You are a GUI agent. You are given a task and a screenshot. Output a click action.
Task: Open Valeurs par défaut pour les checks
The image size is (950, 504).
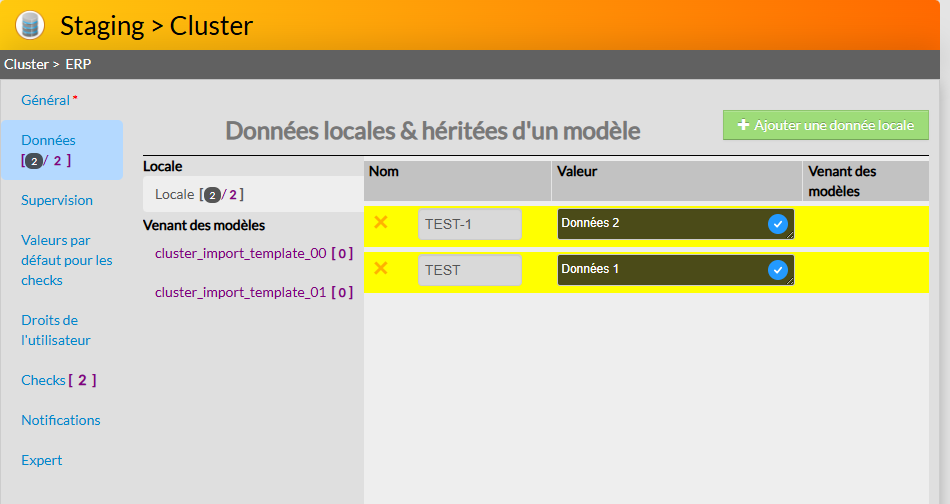point(66,260)
